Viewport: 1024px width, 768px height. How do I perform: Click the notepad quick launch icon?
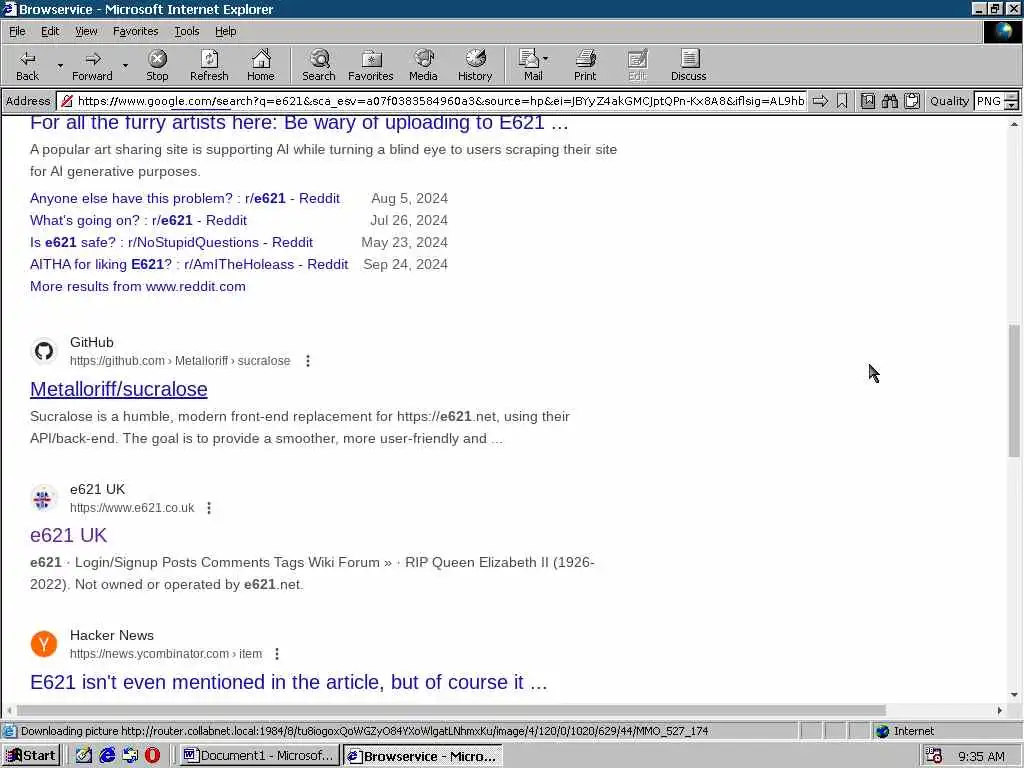point(84,756)
